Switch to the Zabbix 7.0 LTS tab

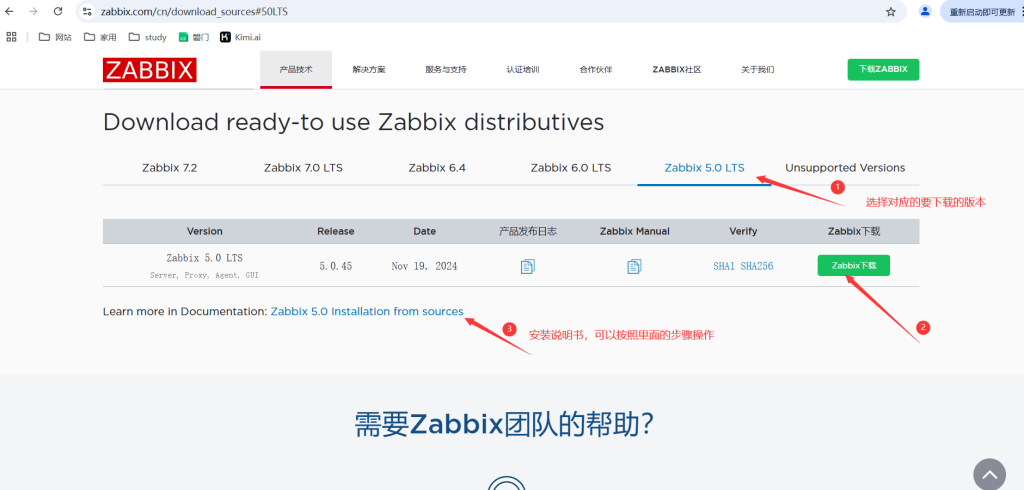303,168
